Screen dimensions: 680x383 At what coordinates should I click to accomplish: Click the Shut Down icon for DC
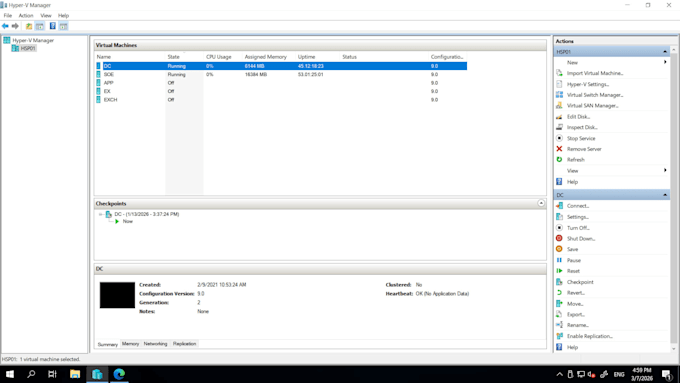(x=559, y=238)
